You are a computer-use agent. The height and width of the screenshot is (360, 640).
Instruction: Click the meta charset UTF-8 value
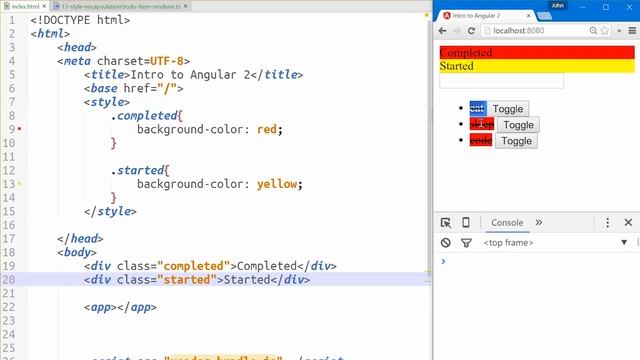coord(167,61)
